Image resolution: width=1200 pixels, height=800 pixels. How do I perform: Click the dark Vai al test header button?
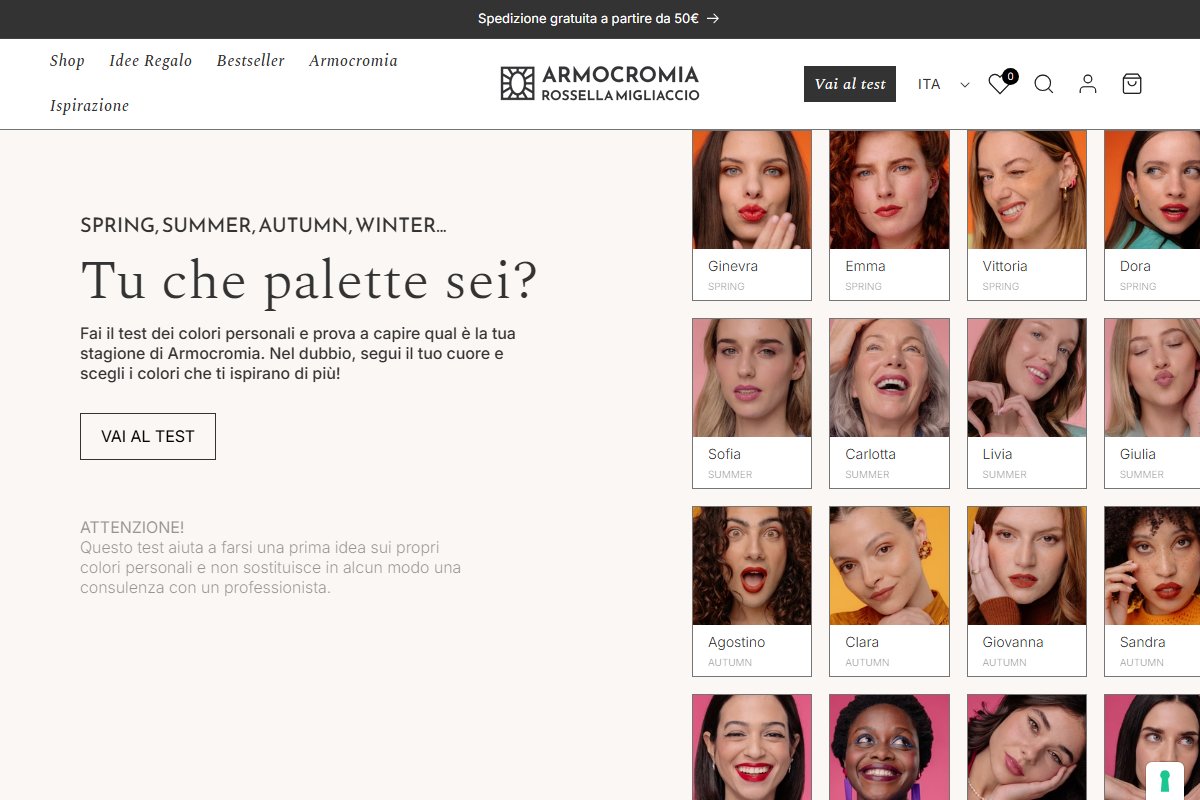(x=849, y=84)
